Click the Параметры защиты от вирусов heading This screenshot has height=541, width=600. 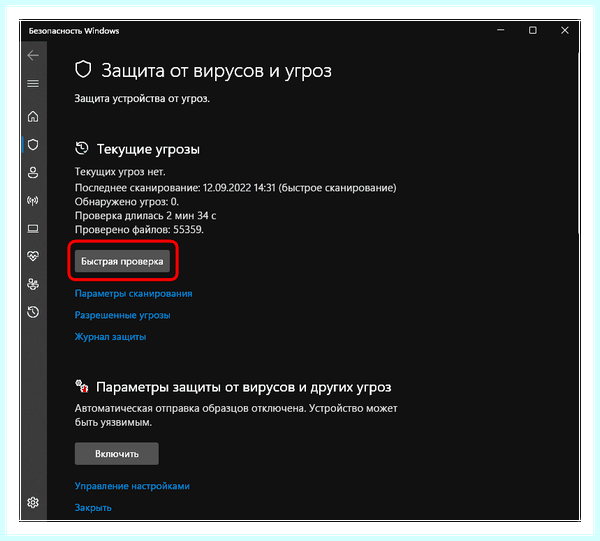tap(244, 387)
